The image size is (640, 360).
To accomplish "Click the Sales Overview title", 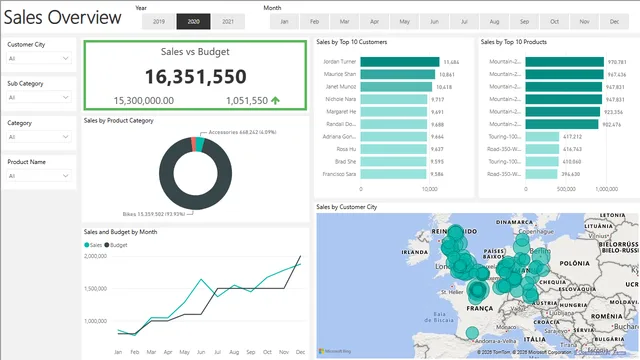I will [62, 18].
